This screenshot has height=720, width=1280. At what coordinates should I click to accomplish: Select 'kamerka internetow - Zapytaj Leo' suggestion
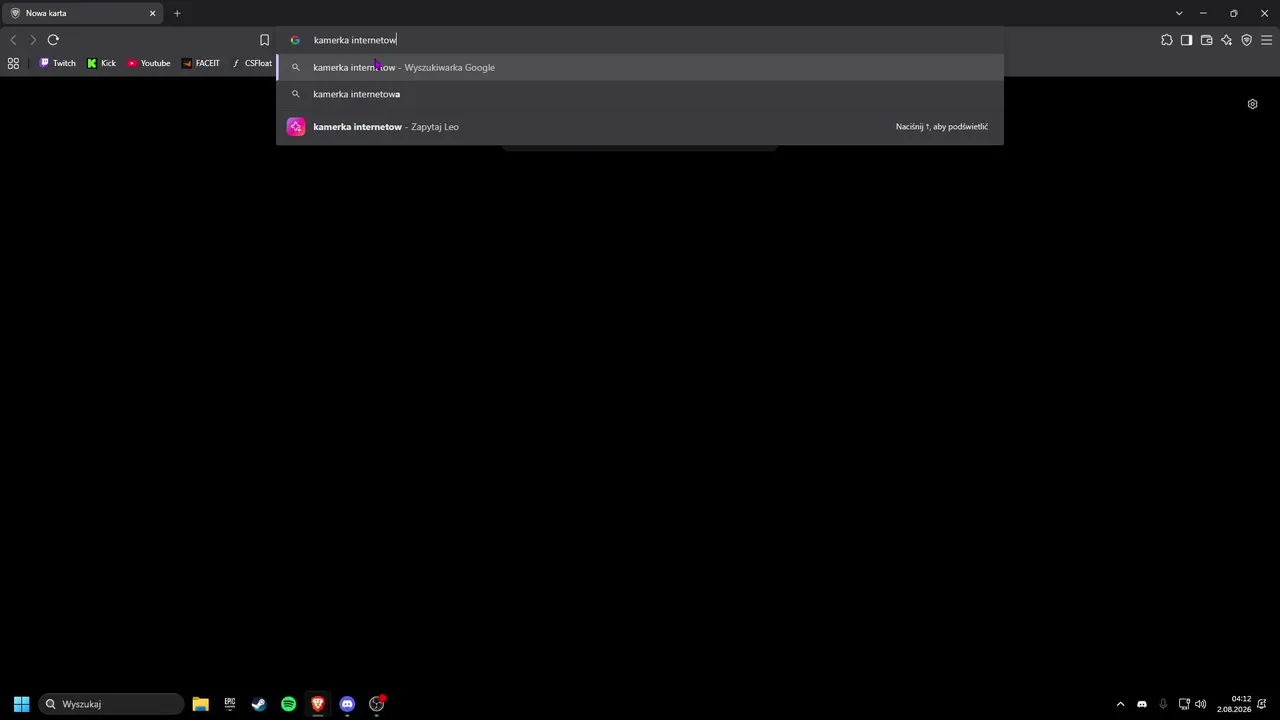point(640,127)
